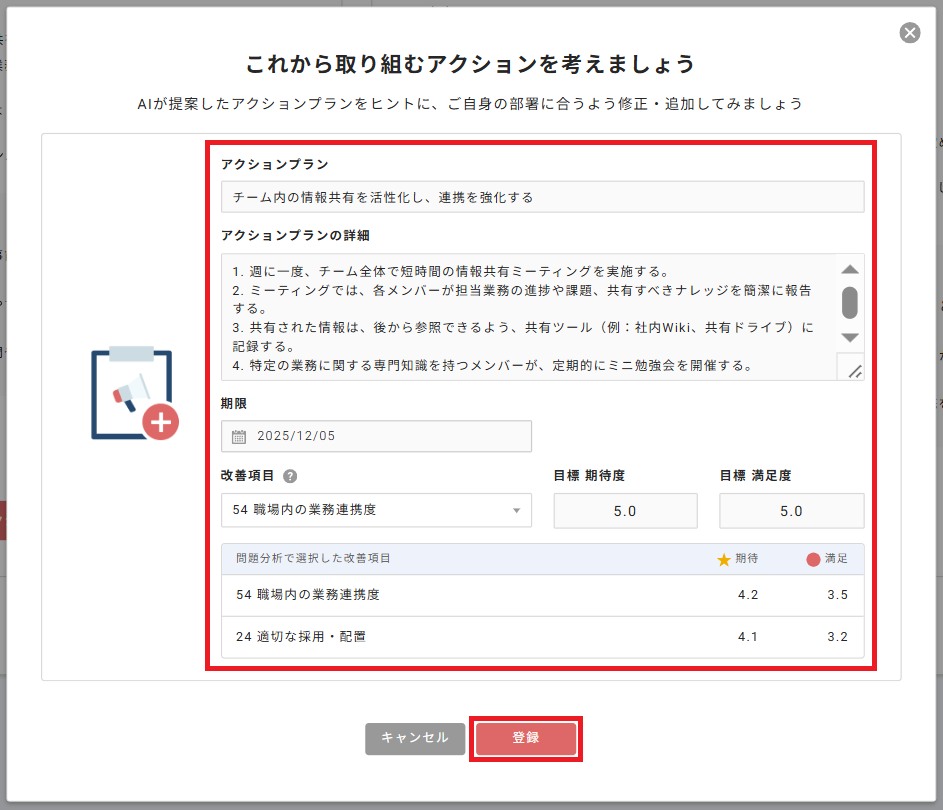Click the scrollbar up arrow in details box
The height and width of the screenshot is (810, 943).
[x=849, y=268]
